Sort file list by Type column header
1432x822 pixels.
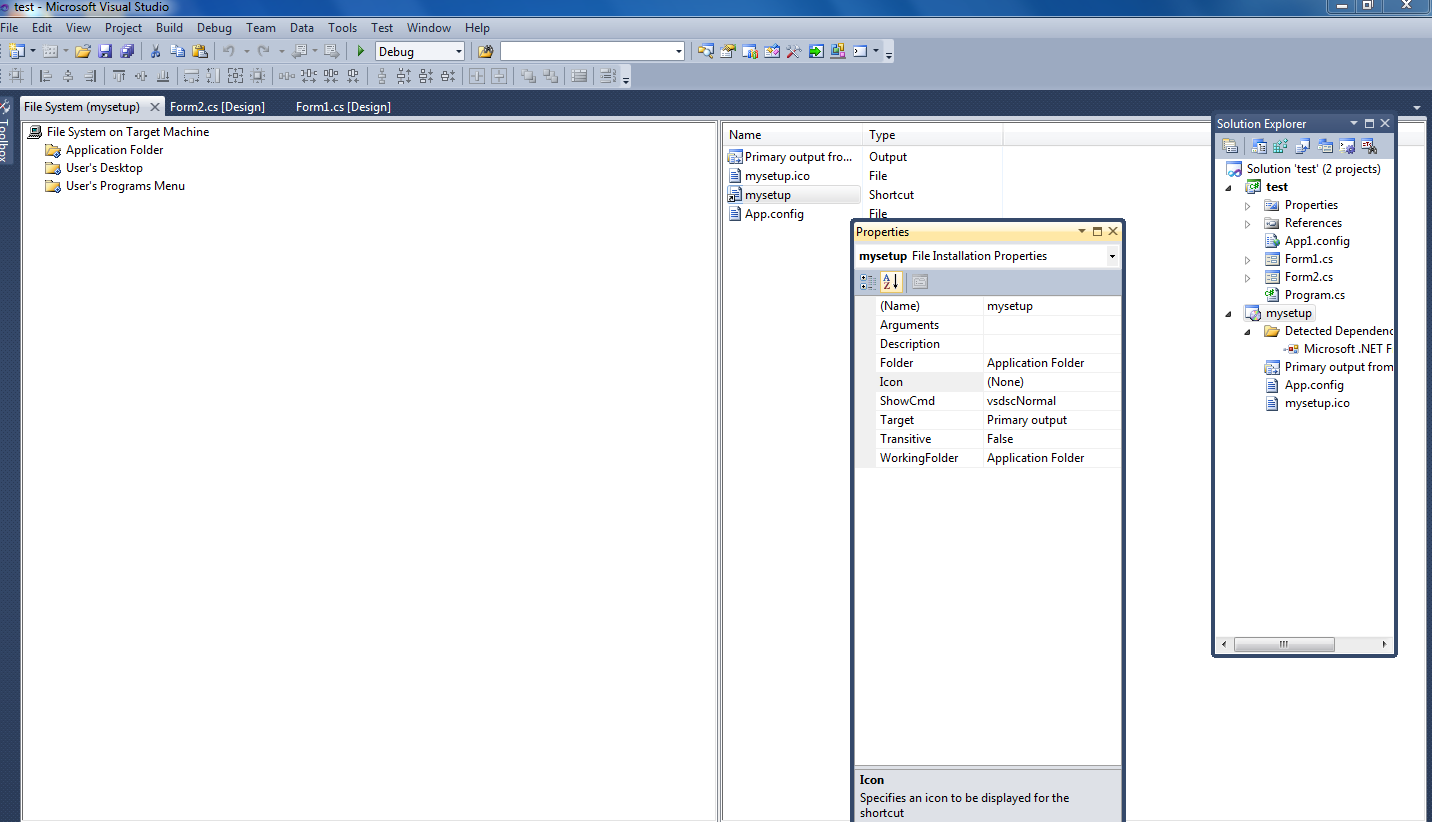point(932,135)
